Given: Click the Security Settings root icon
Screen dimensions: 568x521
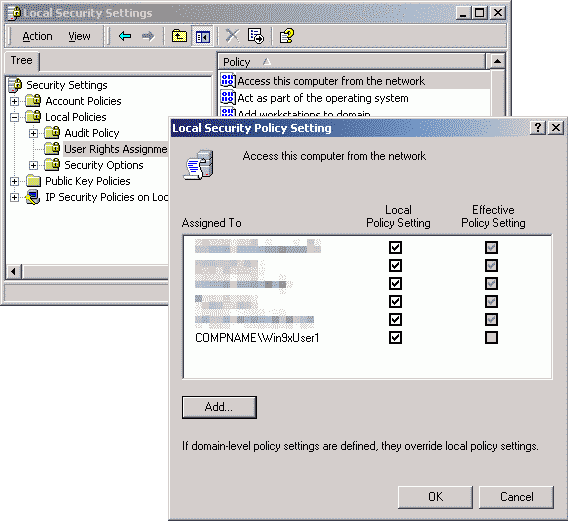Looking at the screenshot, I should (x=15, y=85).
